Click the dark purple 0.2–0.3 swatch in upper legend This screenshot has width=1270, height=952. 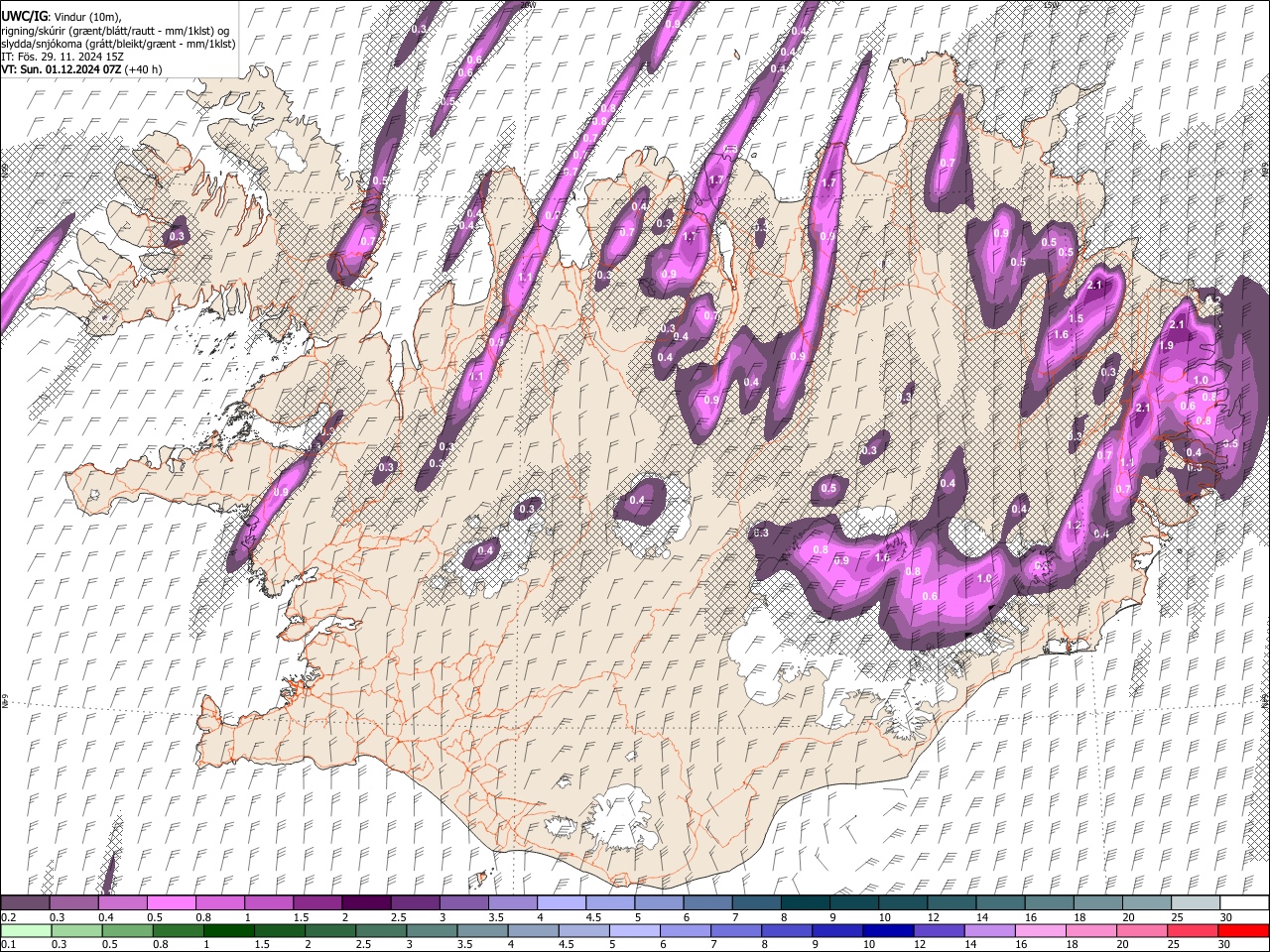pyautogui.click(x=26, y=903)
